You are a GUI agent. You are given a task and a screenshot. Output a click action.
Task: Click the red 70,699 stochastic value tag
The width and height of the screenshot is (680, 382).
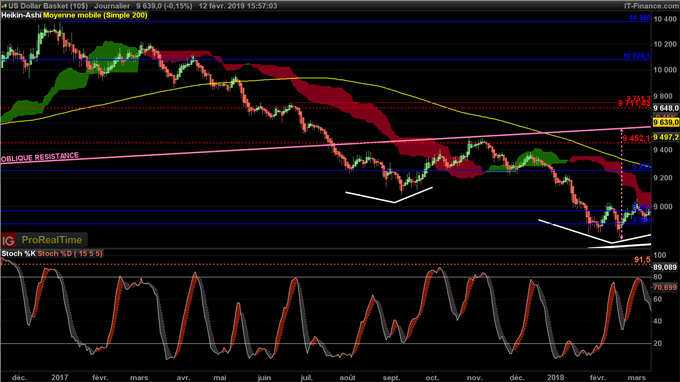pyautogui.click(x=665, y=287)
